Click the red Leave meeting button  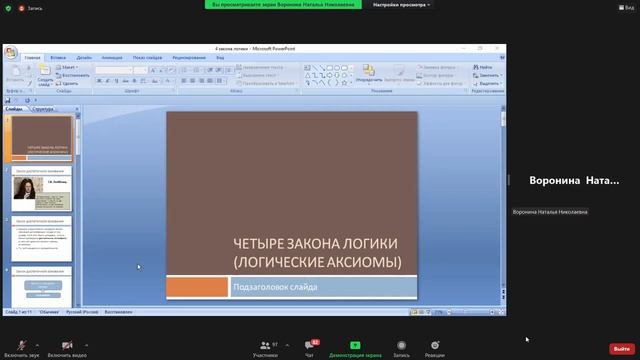click(622, 349)
